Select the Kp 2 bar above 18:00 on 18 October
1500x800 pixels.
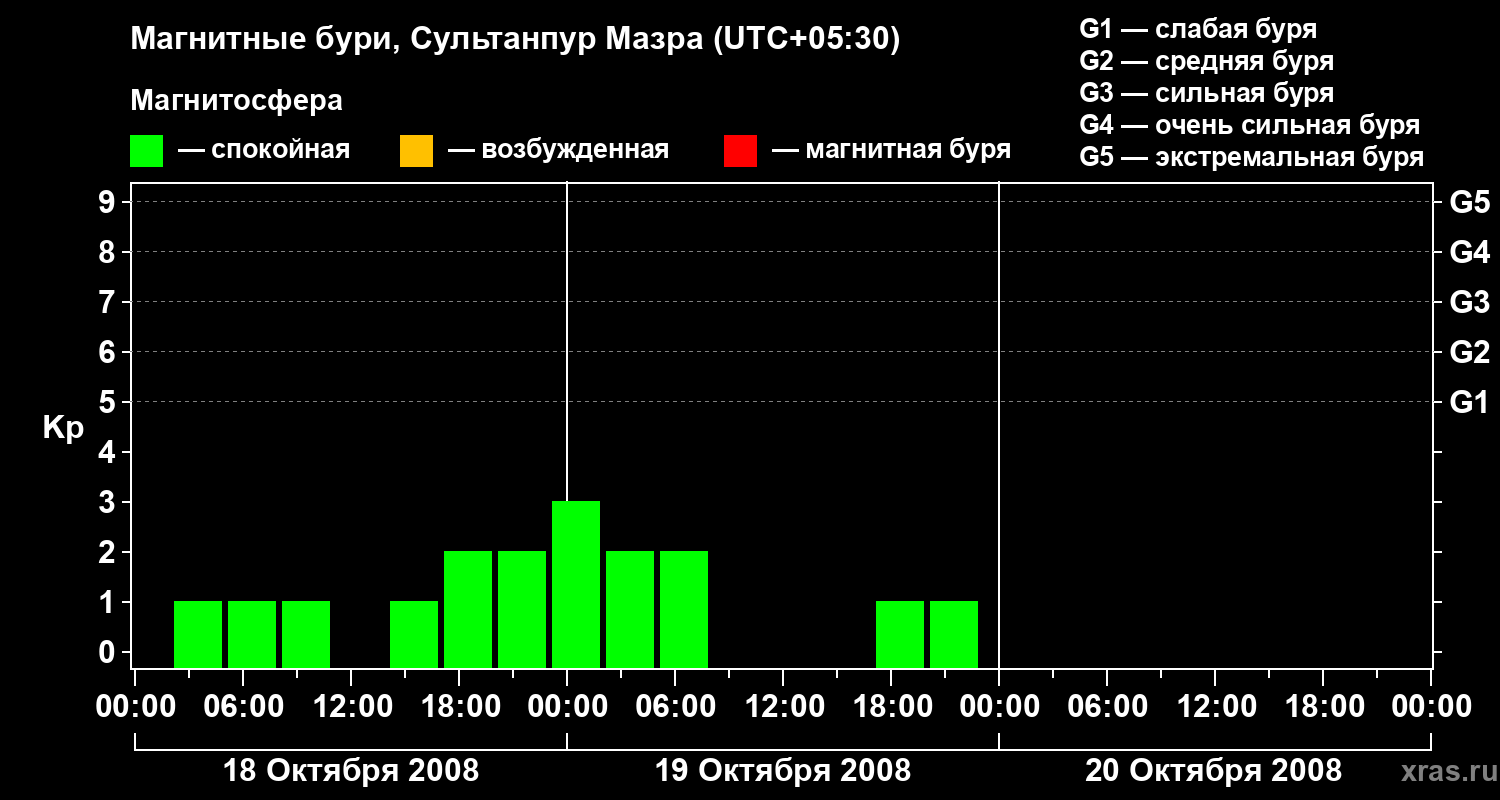pyautogui.click(x=468, y=609)
